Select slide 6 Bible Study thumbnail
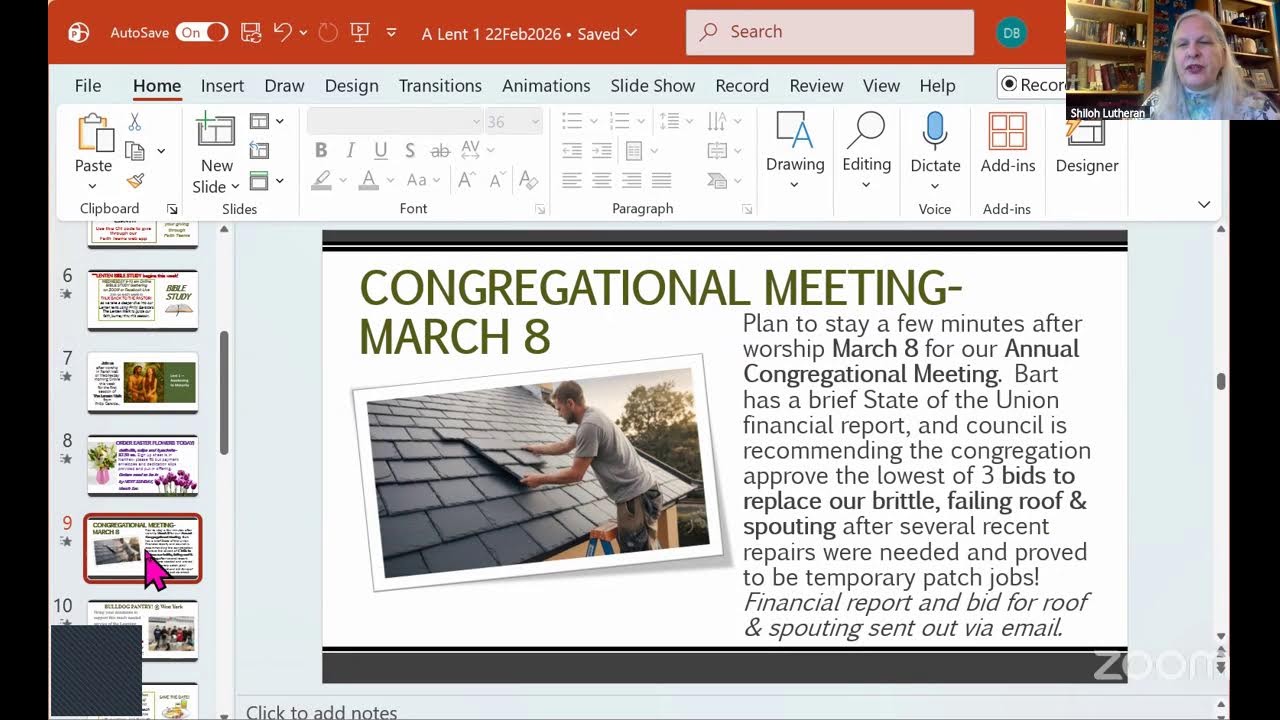 (143, 299)
